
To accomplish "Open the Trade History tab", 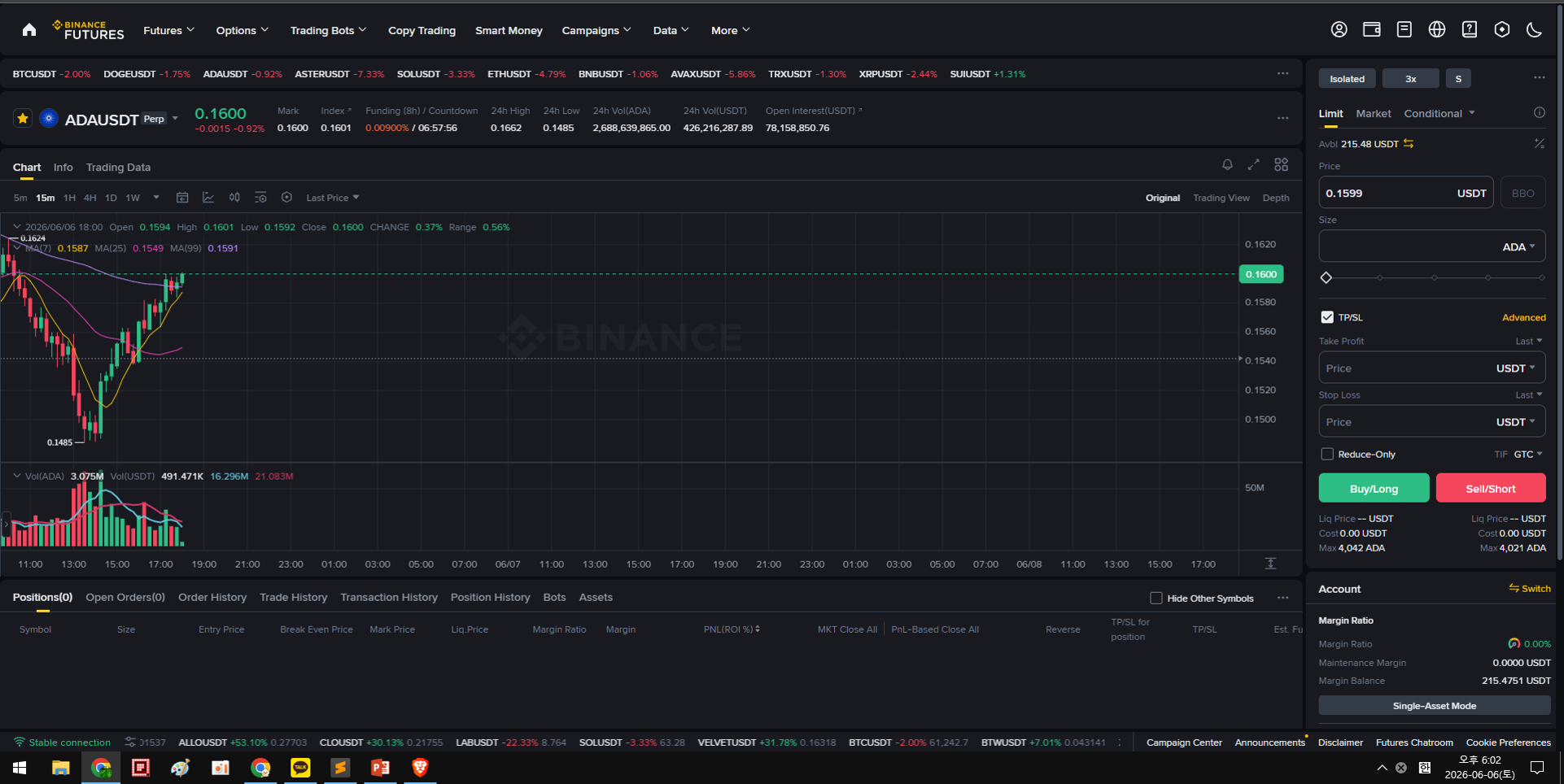I will pyautogui.click(x=293, y=597).
